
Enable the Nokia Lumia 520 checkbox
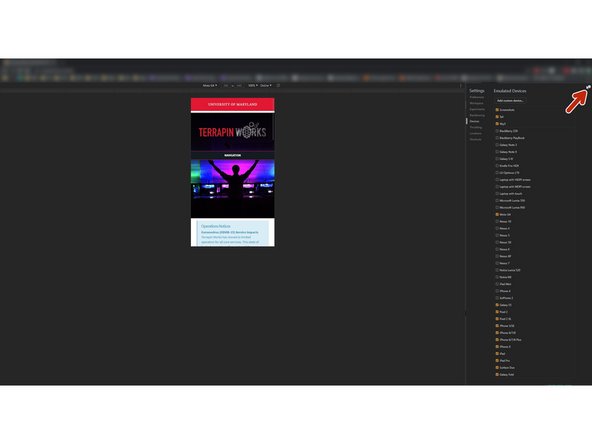[x=497, y=270]
